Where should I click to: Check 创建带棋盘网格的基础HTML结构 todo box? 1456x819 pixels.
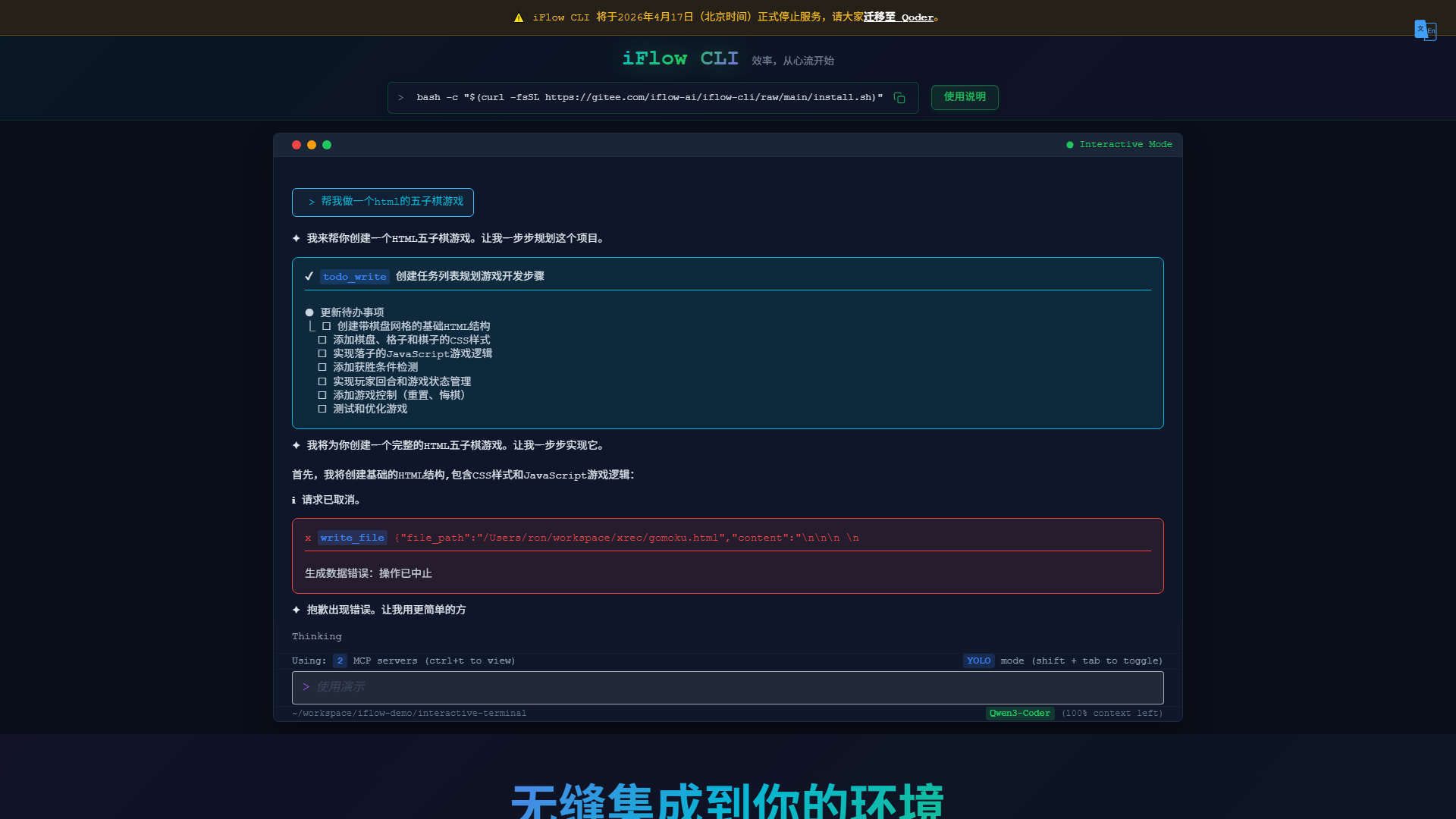click(x=327, y=326)
